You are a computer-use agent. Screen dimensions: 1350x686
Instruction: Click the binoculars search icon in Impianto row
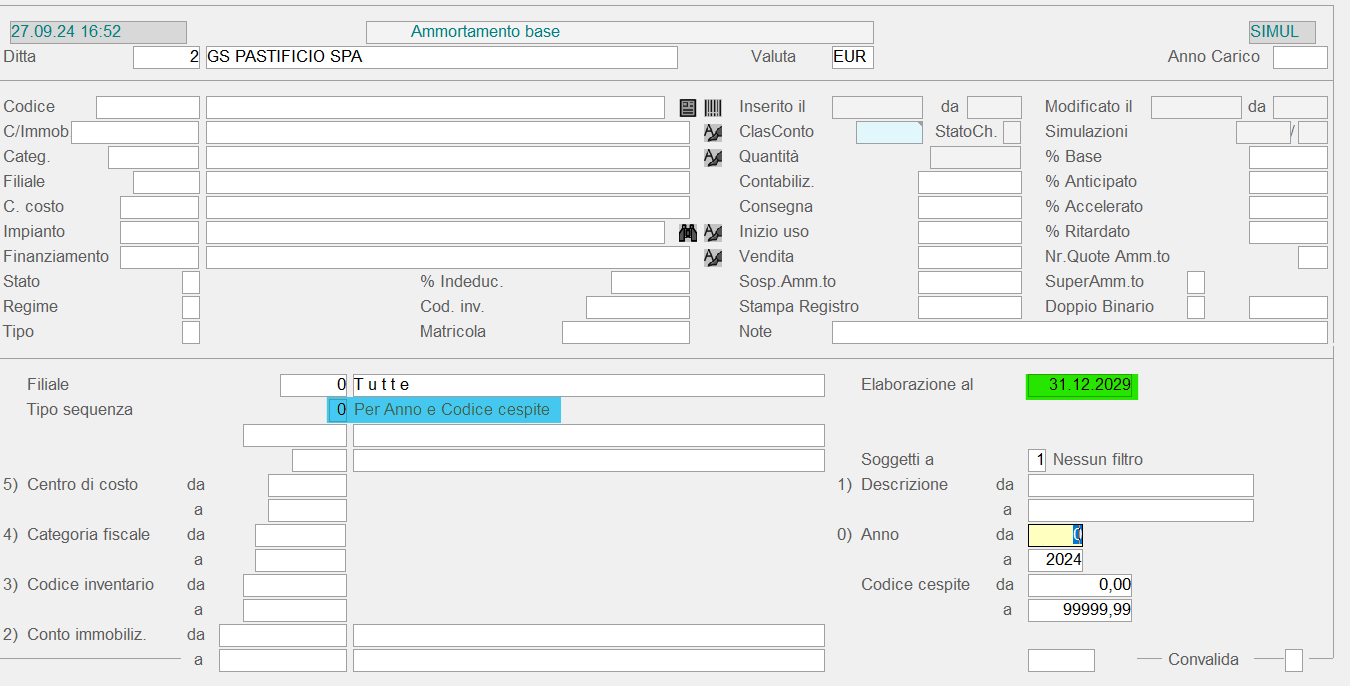(688, 233)
